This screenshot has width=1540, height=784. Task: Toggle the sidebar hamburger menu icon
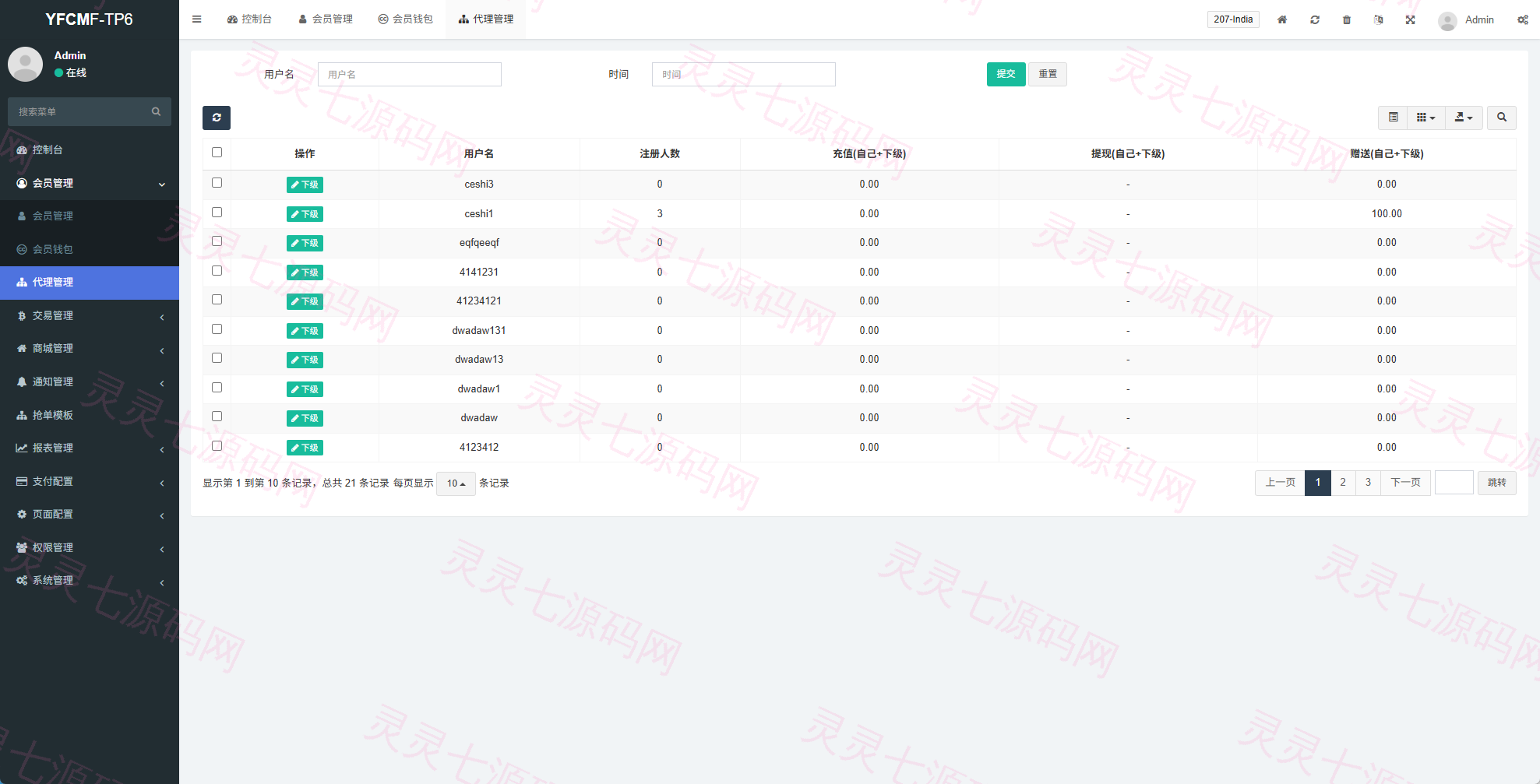pyautogui.click(x=196, y=19)
